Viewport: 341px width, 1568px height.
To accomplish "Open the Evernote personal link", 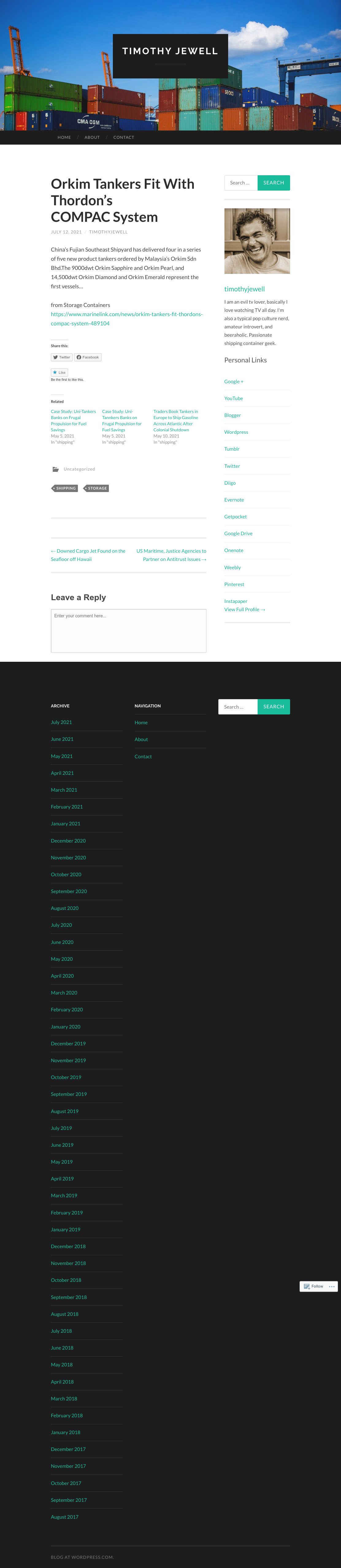I will [234, 500].
